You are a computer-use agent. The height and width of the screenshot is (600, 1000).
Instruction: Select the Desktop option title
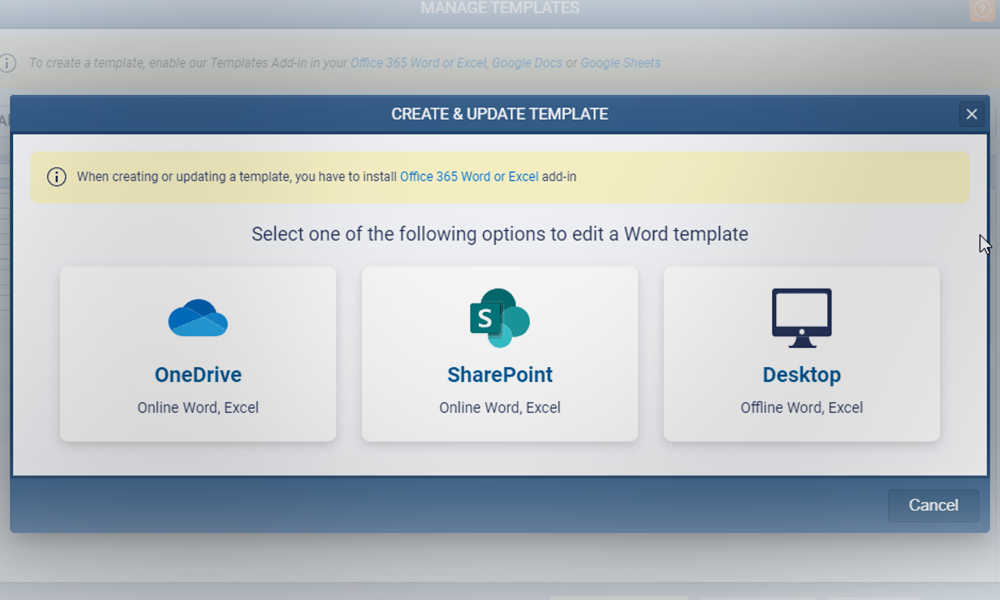tap(801, 375)
